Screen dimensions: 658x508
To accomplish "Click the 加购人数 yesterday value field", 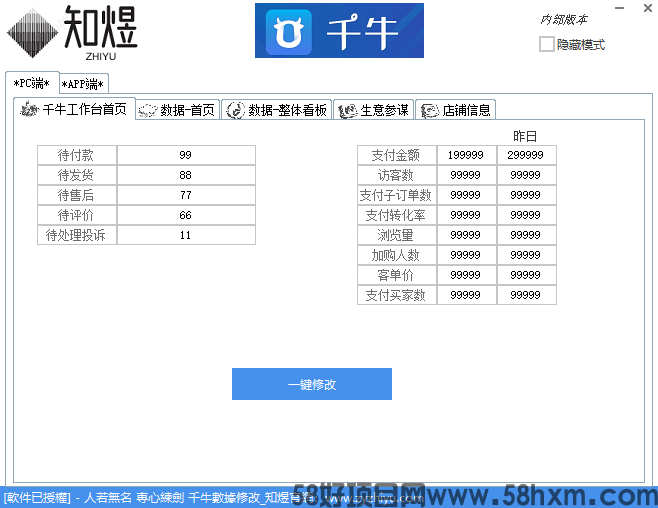I will click(x=526, y=255).
